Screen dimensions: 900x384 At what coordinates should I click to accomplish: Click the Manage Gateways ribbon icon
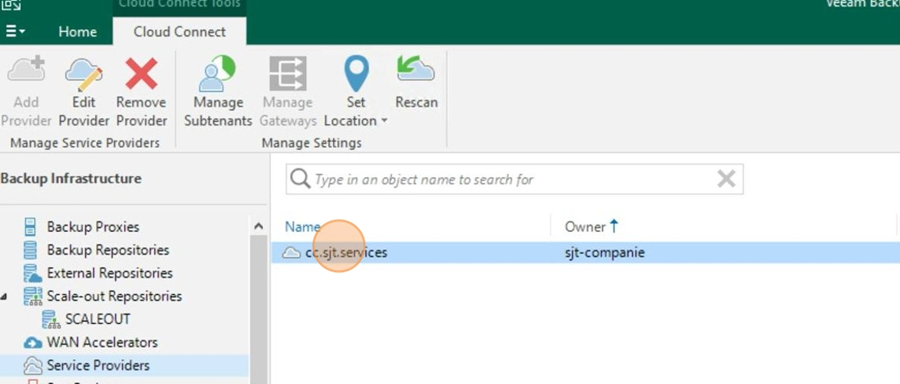pos(288,73)
